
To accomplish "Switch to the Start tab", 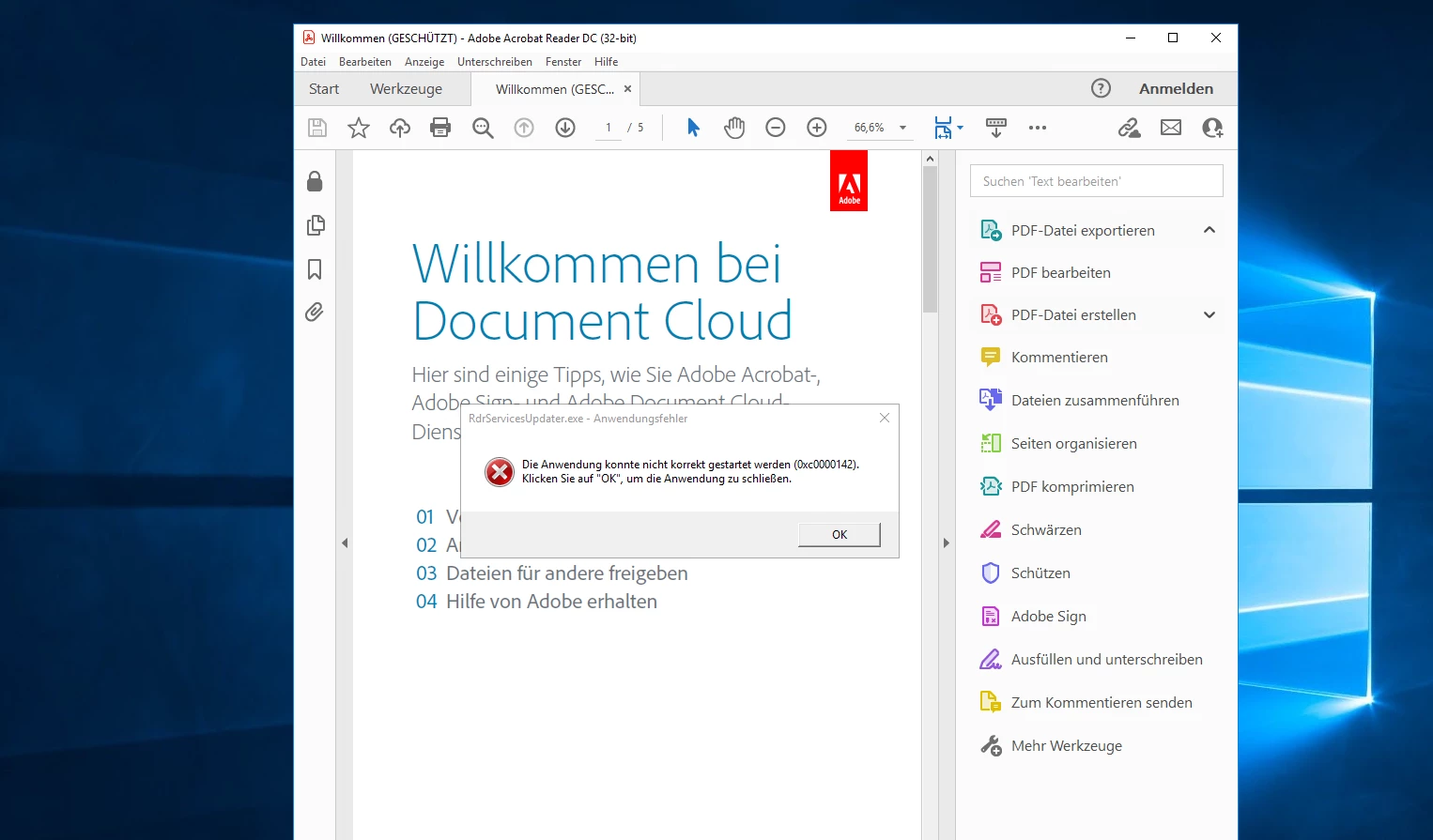I will 324,89.
